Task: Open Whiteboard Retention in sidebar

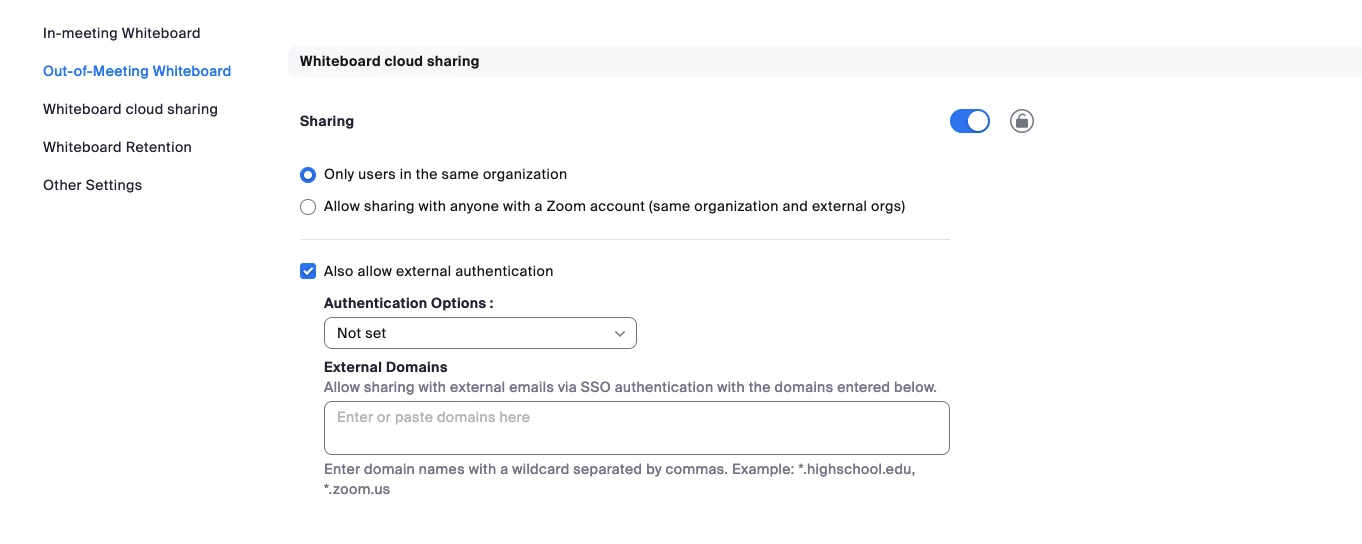Action: click(x=117, y=147)
